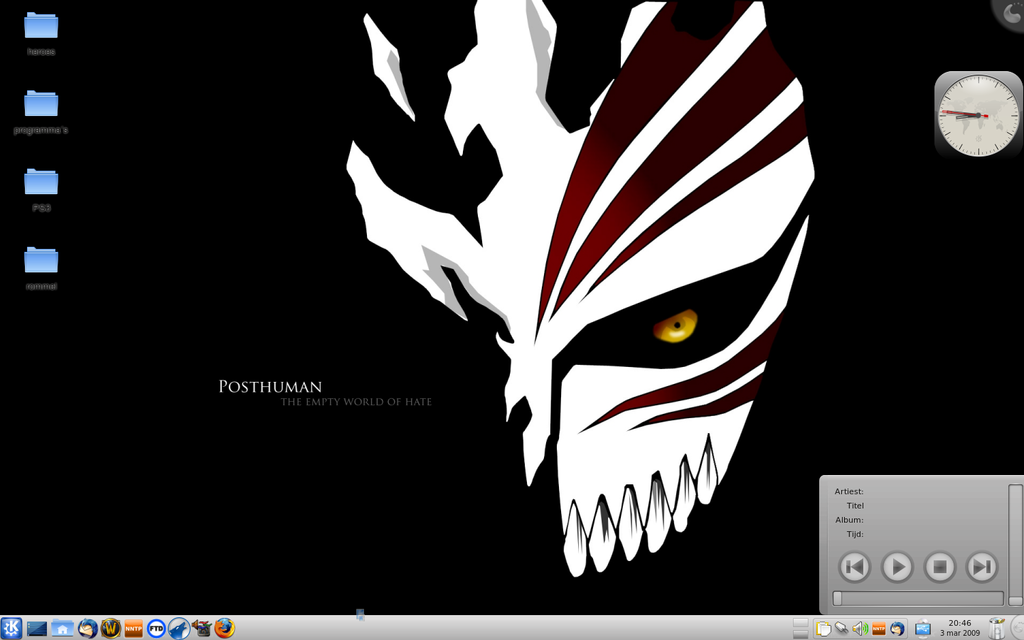Click the track position slider in media widget

click(x=918, y=598)
